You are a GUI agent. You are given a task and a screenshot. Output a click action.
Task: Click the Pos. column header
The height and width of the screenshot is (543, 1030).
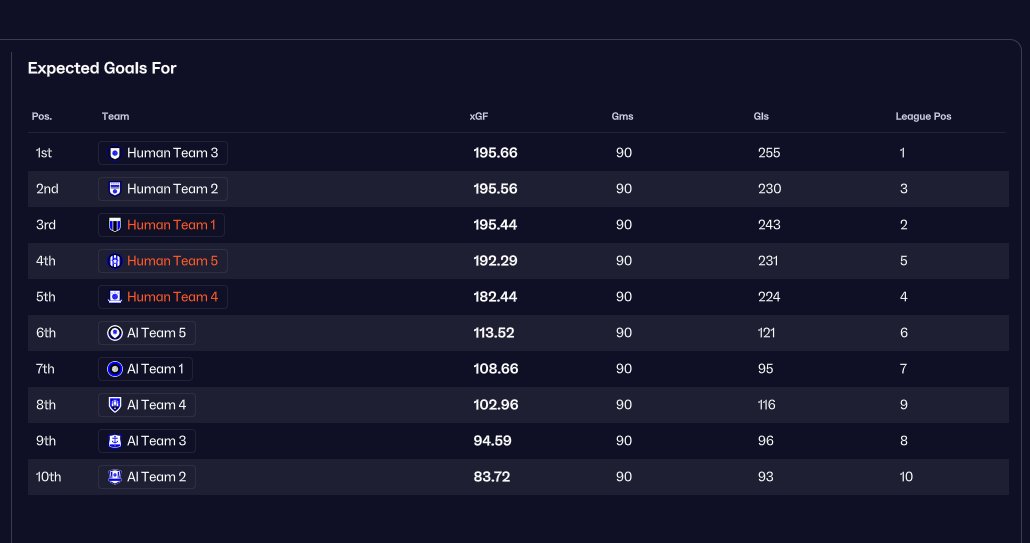tap(42, 117)
